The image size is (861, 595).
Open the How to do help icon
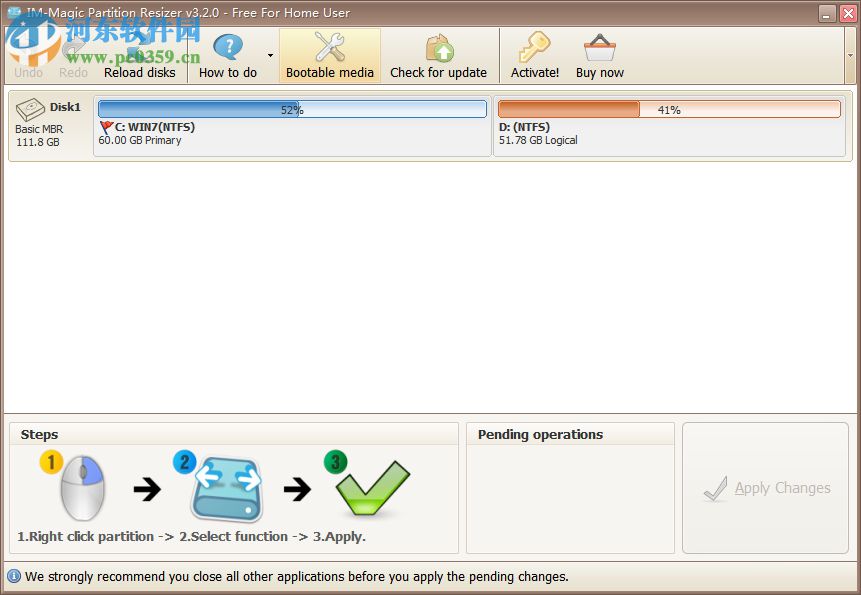tap(228, 48)
